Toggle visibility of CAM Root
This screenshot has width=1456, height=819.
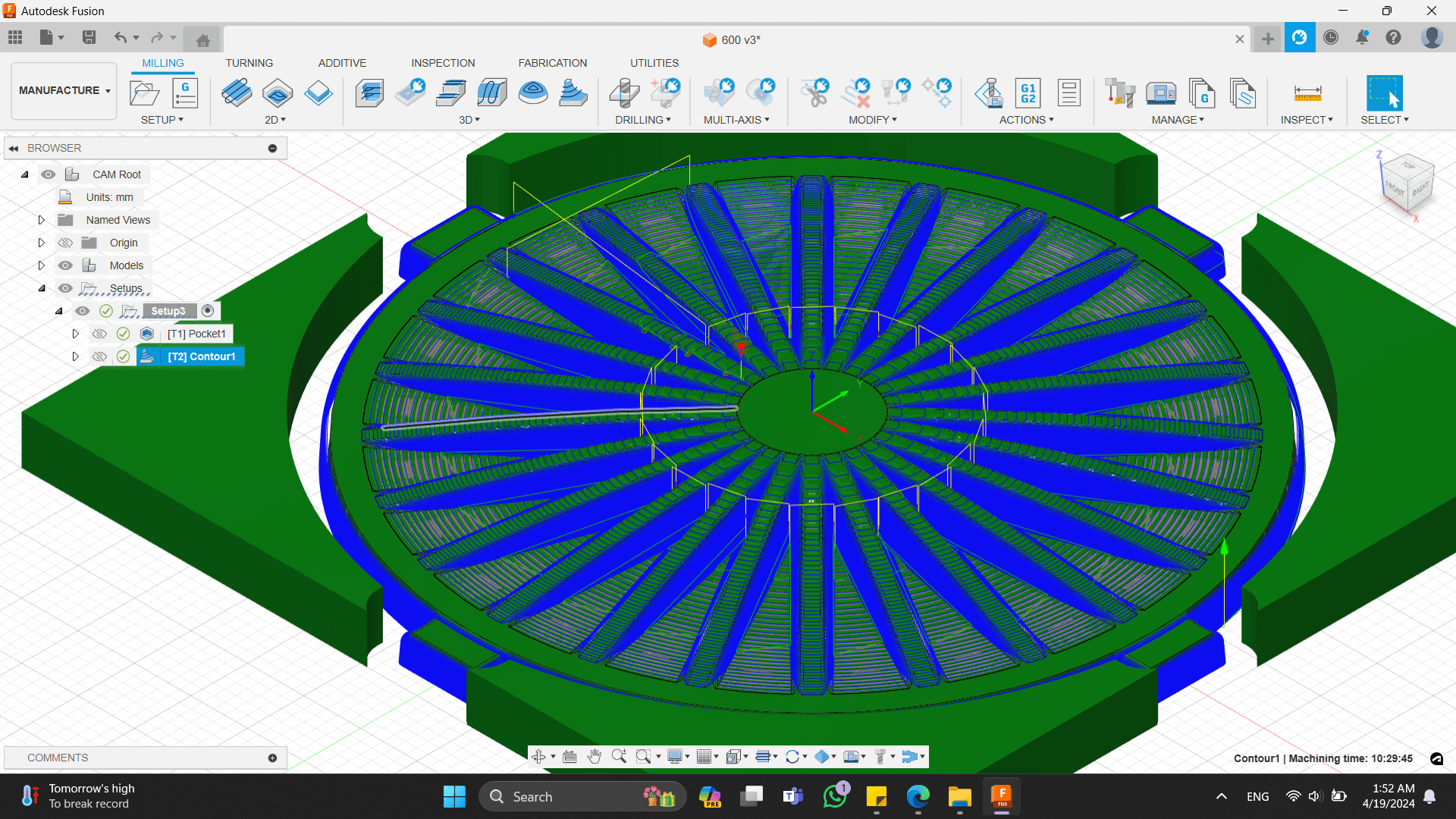pyautogui.click(x=49, y=174)
